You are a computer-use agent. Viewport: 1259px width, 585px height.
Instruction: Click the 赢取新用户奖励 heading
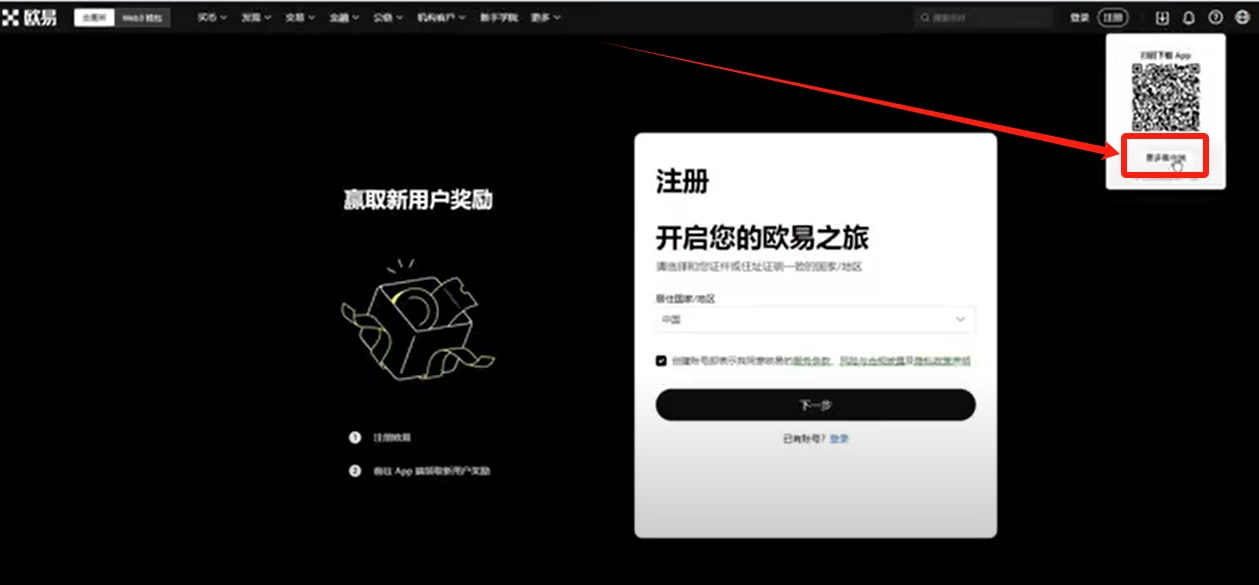pos(418,200)
